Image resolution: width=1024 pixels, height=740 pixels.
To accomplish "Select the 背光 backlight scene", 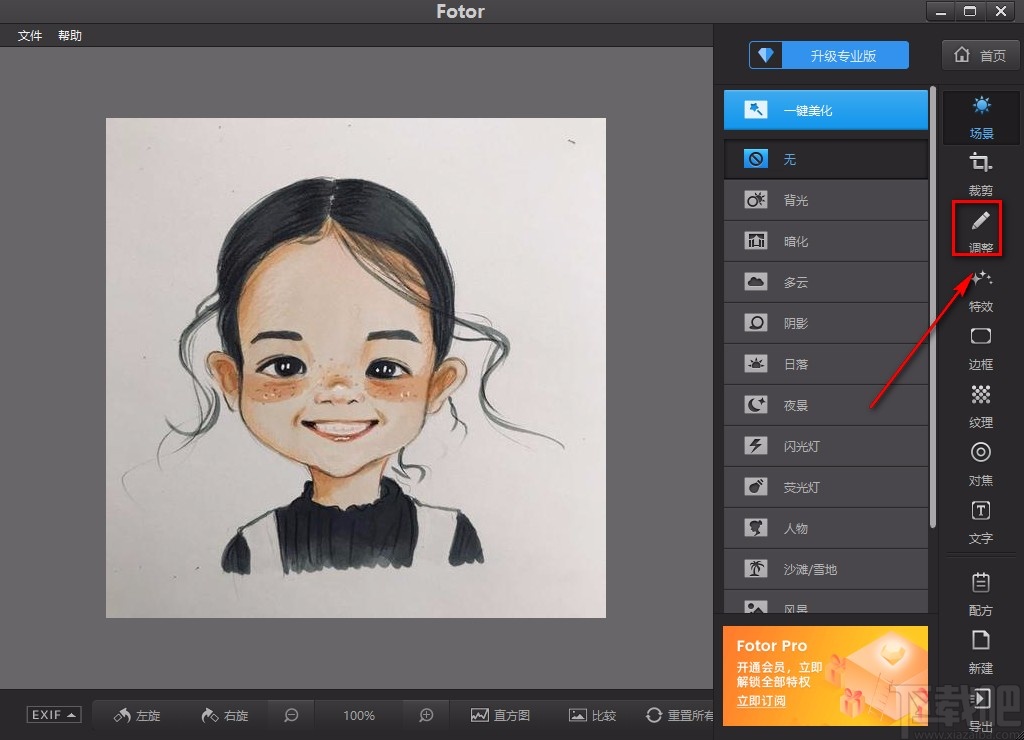I will pyautogui.click(x=825, y=200).
